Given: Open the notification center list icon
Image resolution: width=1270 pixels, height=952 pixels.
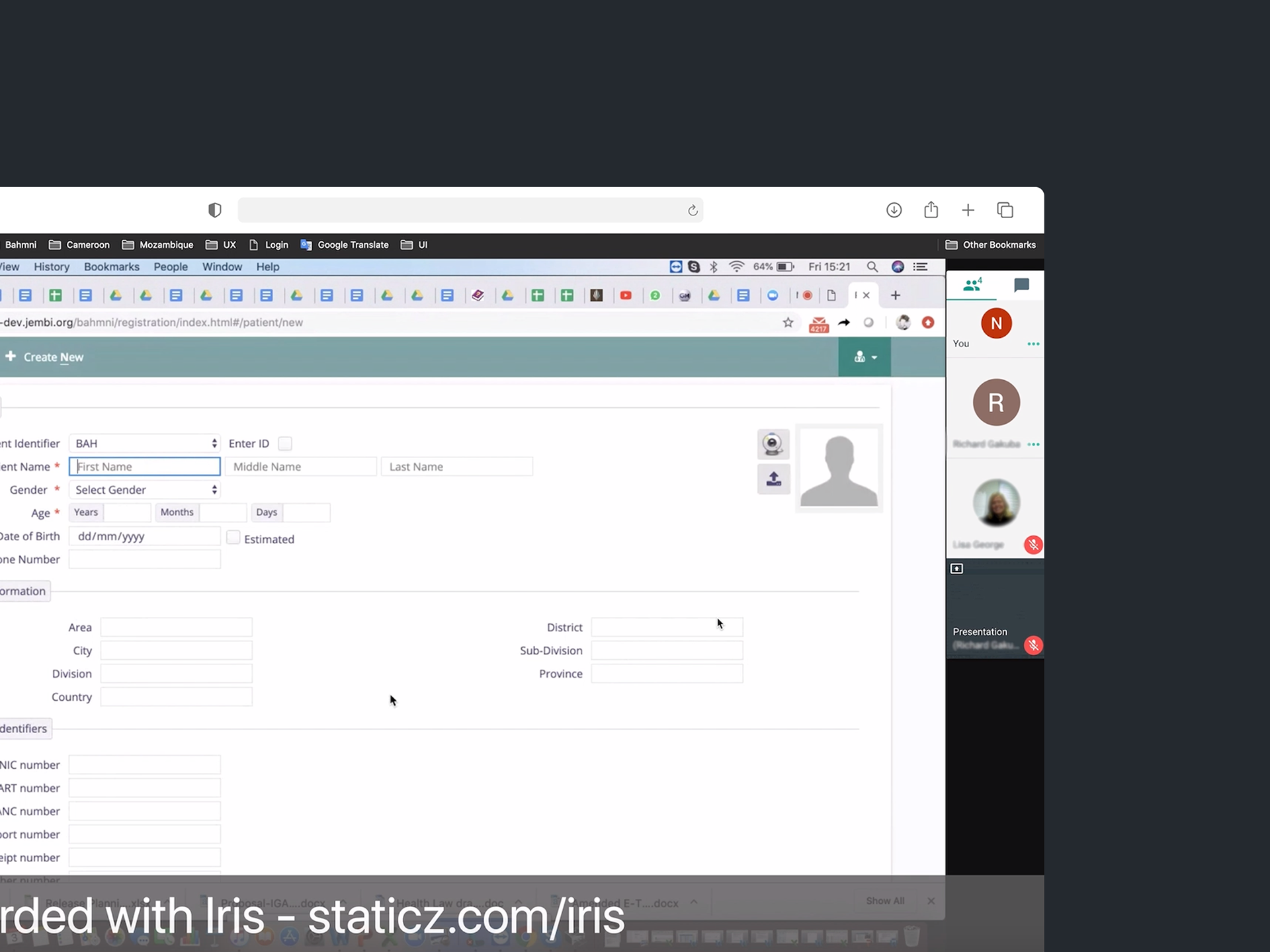Looking at the screenshot, I should coord(920,267).
